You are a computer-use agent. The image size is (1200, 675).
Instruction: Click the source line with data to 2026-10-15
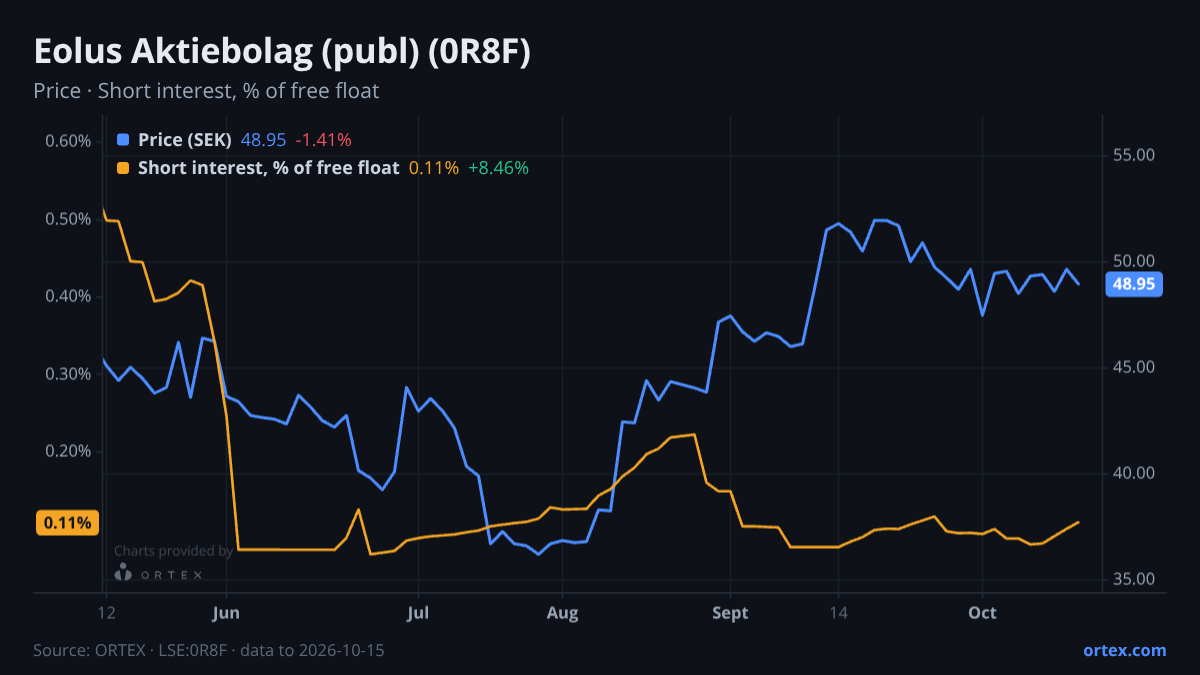click(209, 650)
